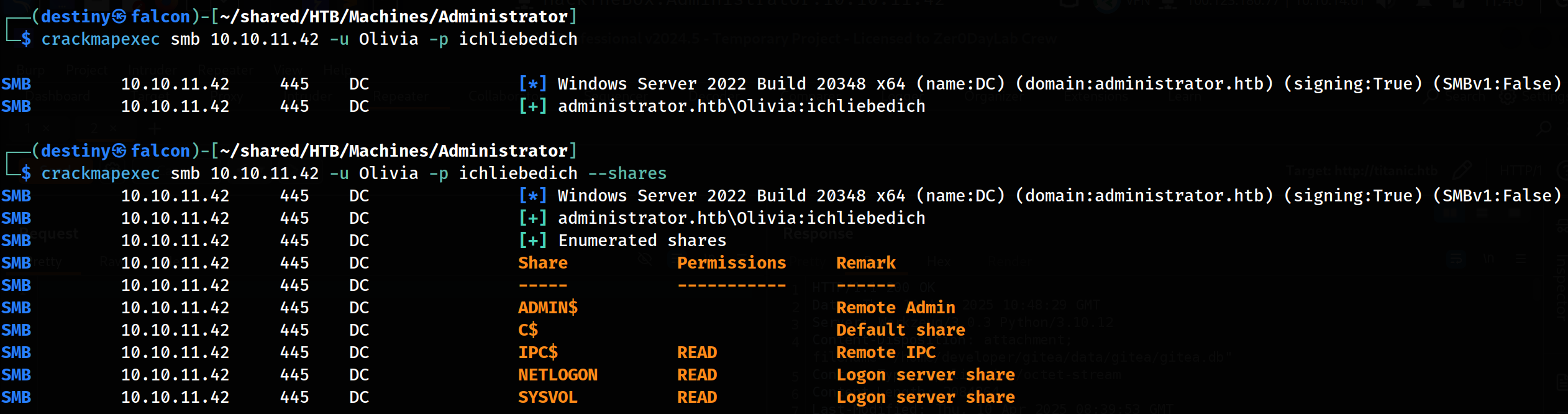
Task: Click the Remark column header
Action: [865, 263]
